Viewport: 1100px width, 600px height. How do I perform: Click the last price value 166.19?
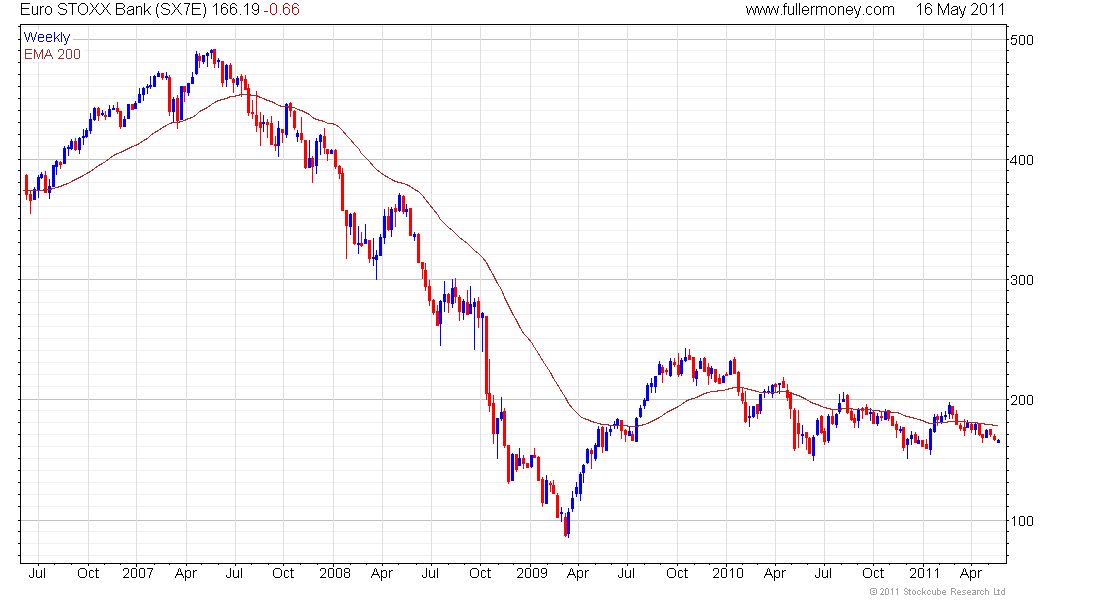coord(236,10)
